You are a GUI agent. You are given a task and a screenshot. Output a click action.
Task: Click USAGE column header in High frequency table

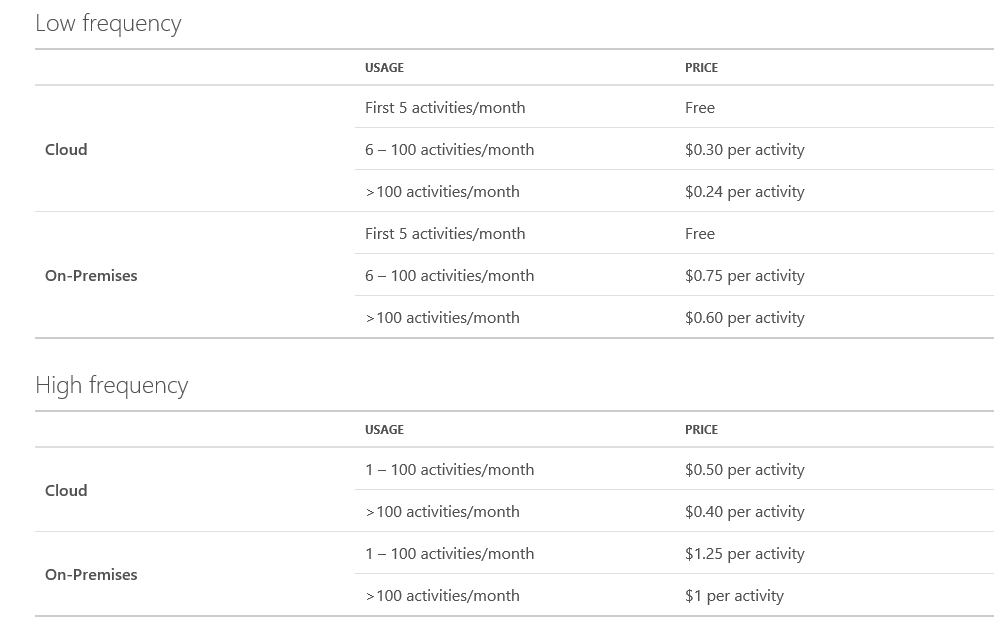384,429
